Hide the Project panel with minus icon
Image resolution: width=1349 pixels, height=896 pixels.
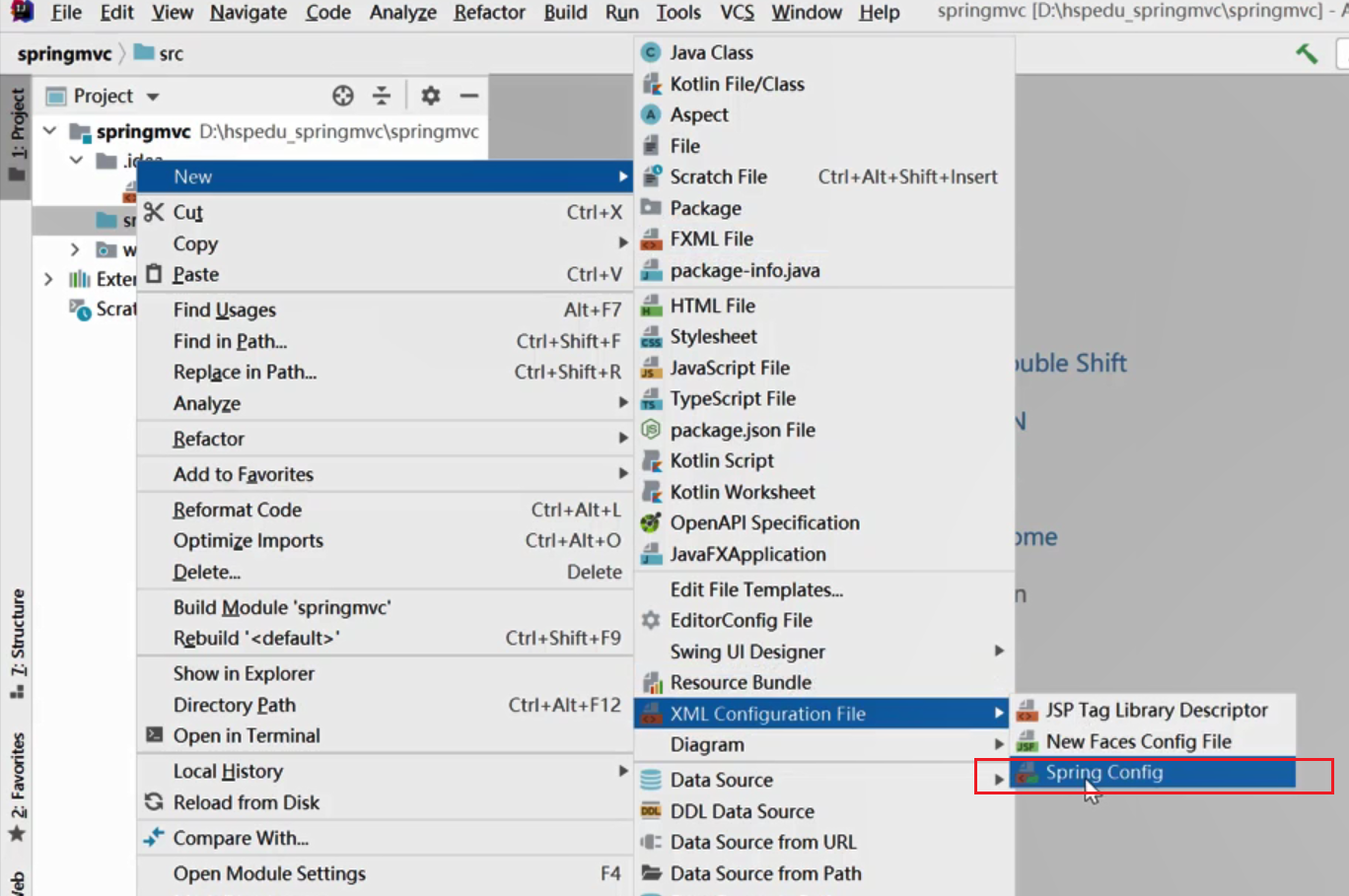[x=469, y=96]
